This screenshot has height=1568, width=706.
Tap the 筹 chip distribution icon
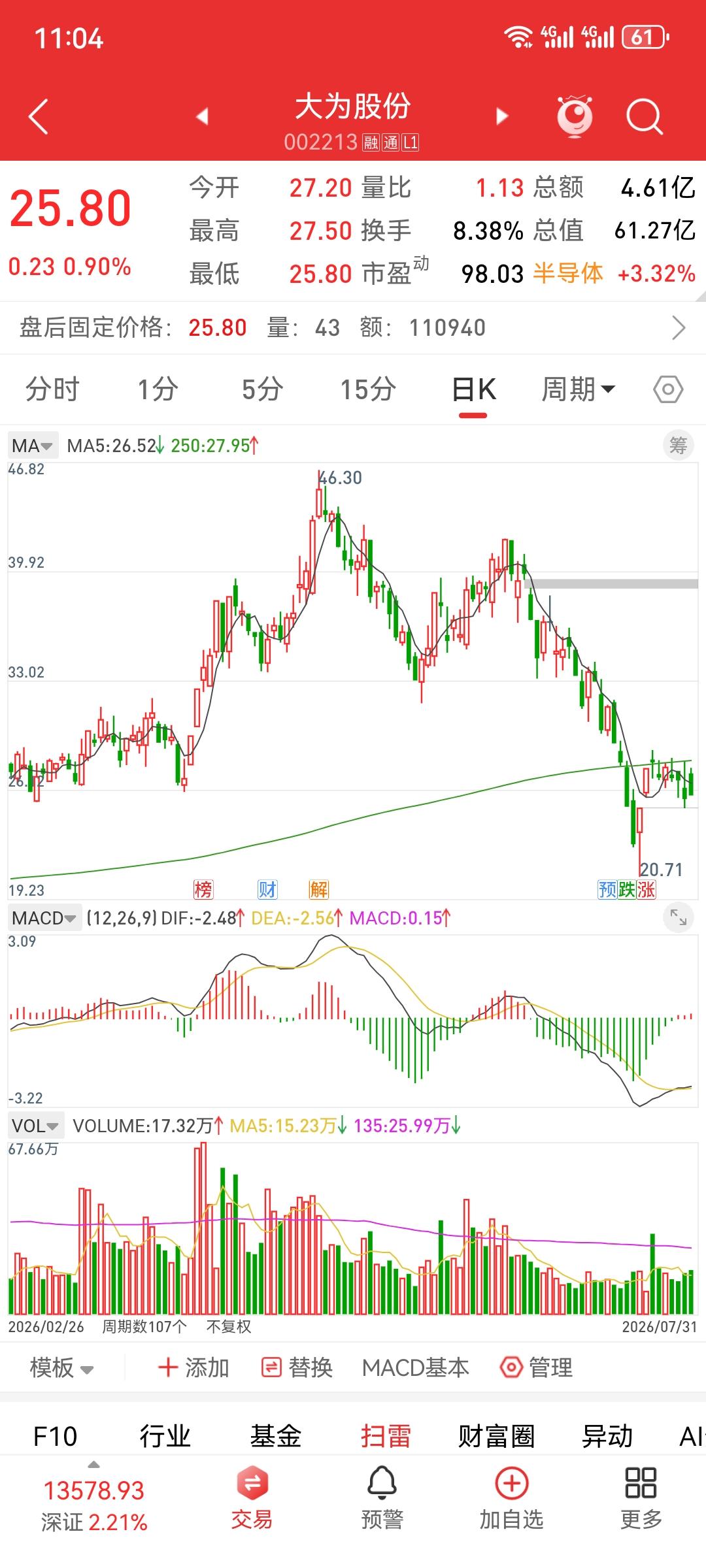click(678, 446)
